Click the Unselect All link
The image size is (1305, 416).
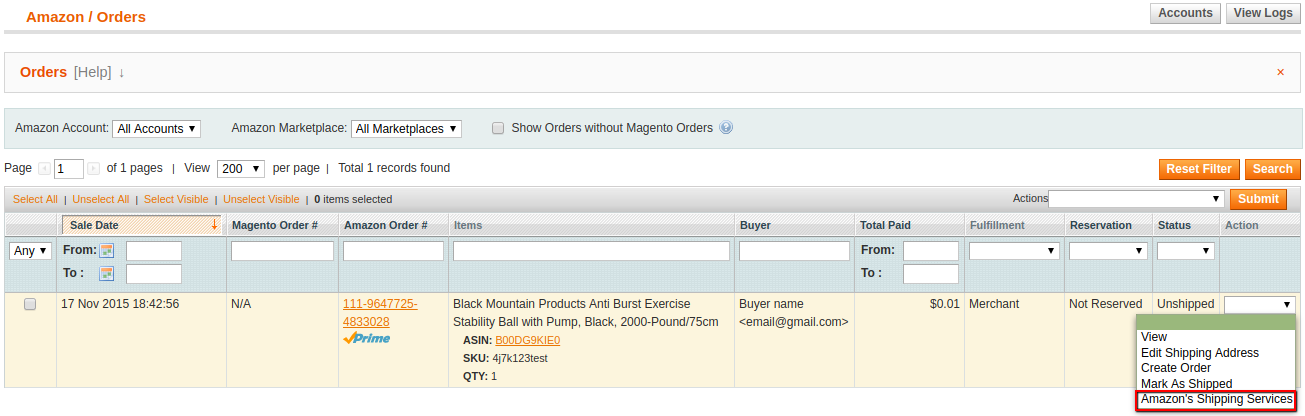pyautogui.click(x=101, y=199)
